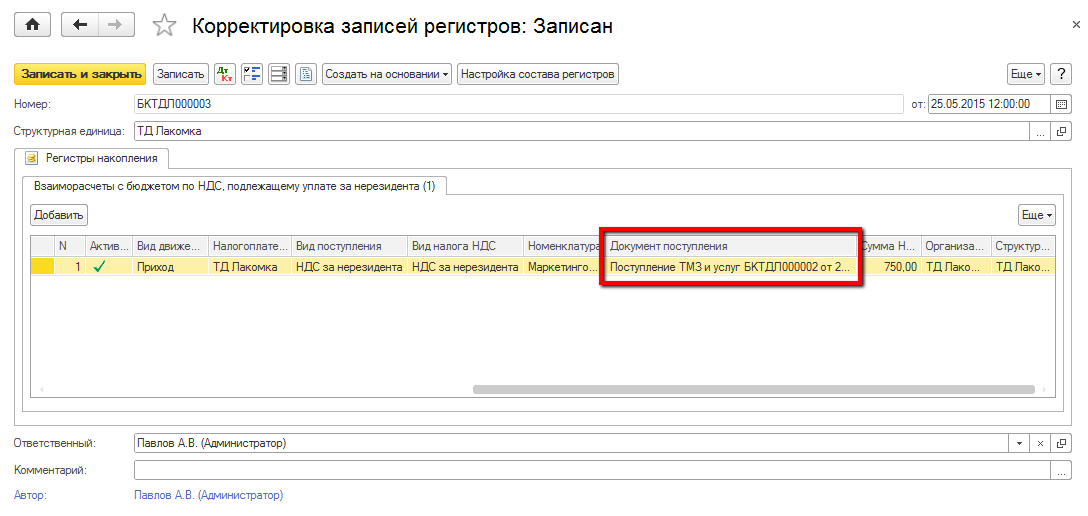Expand the Создать на основании dropdown
This screenshot has width=1088, height=516.
(387, 74)
